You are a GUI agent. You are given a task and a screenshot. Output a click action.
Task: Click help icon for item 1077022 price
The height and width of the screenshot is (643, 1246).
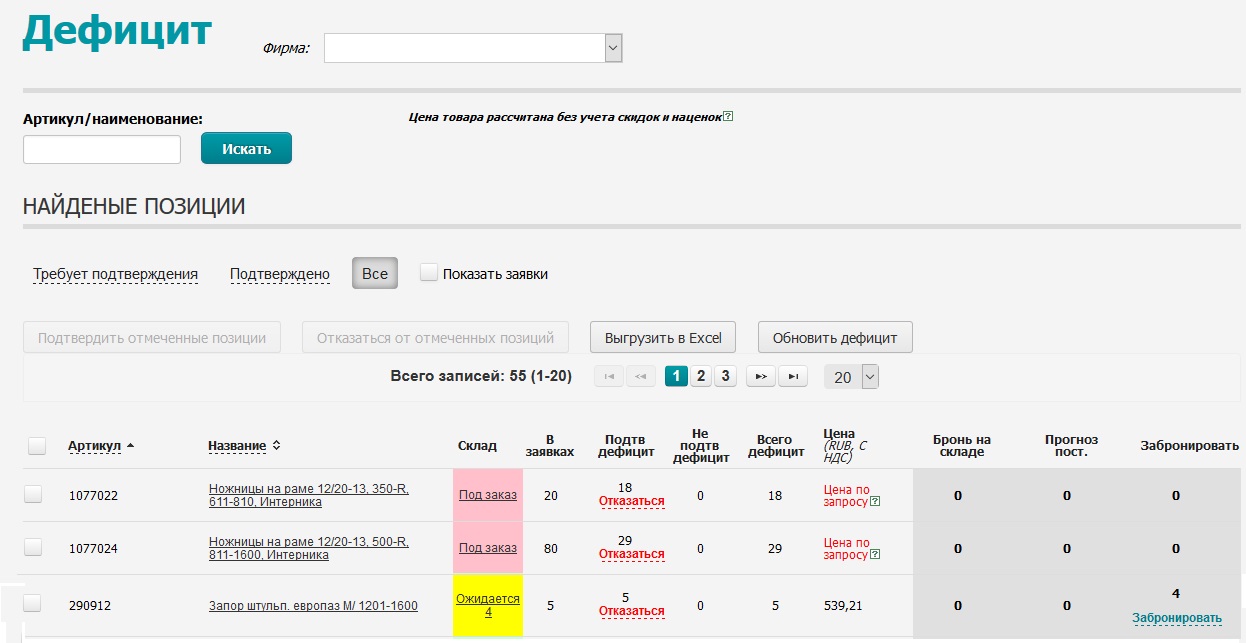875,501
